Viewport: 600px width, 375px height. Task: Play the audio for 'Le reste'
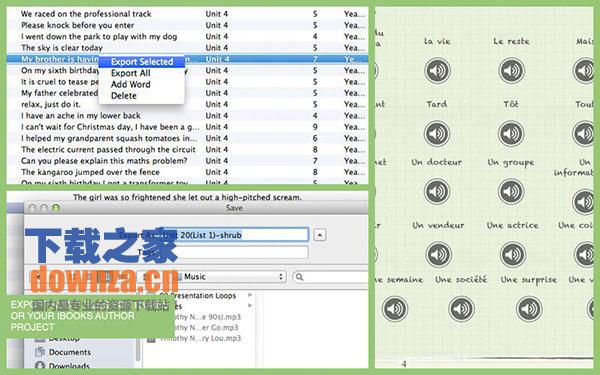[511, 70]
